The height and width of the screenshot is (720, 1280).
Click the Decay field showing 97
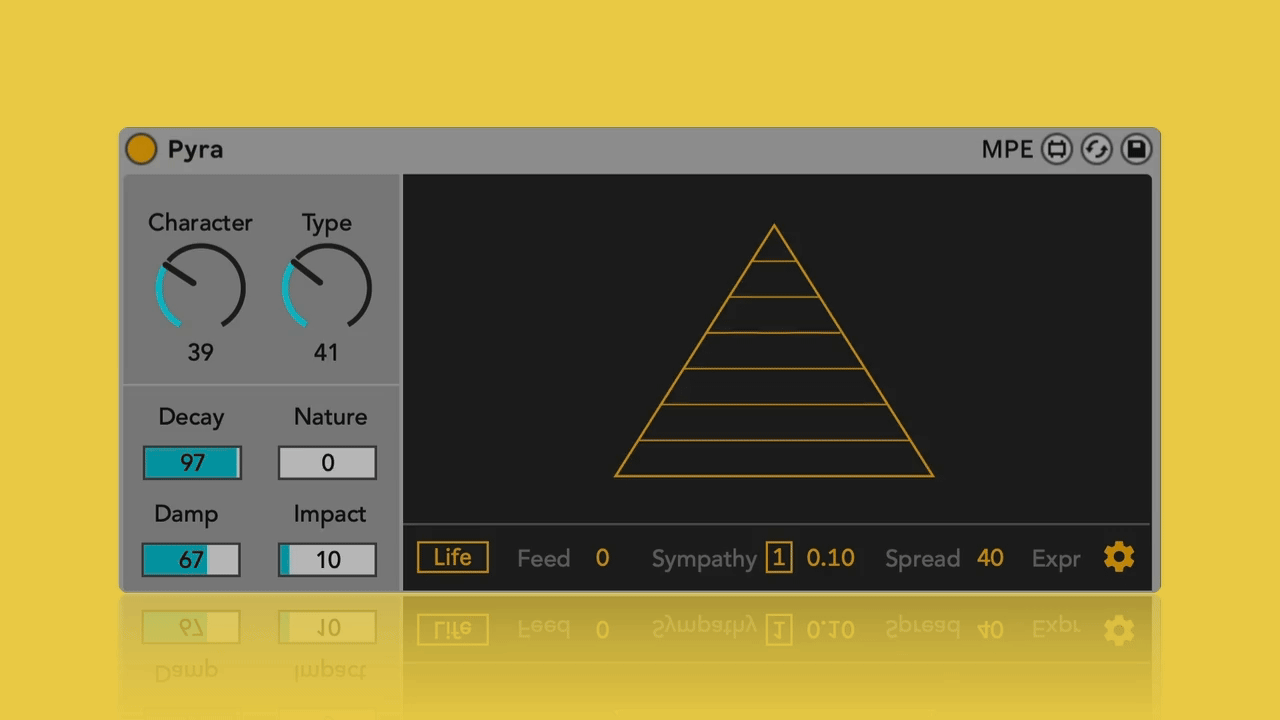tap(192, 463)
